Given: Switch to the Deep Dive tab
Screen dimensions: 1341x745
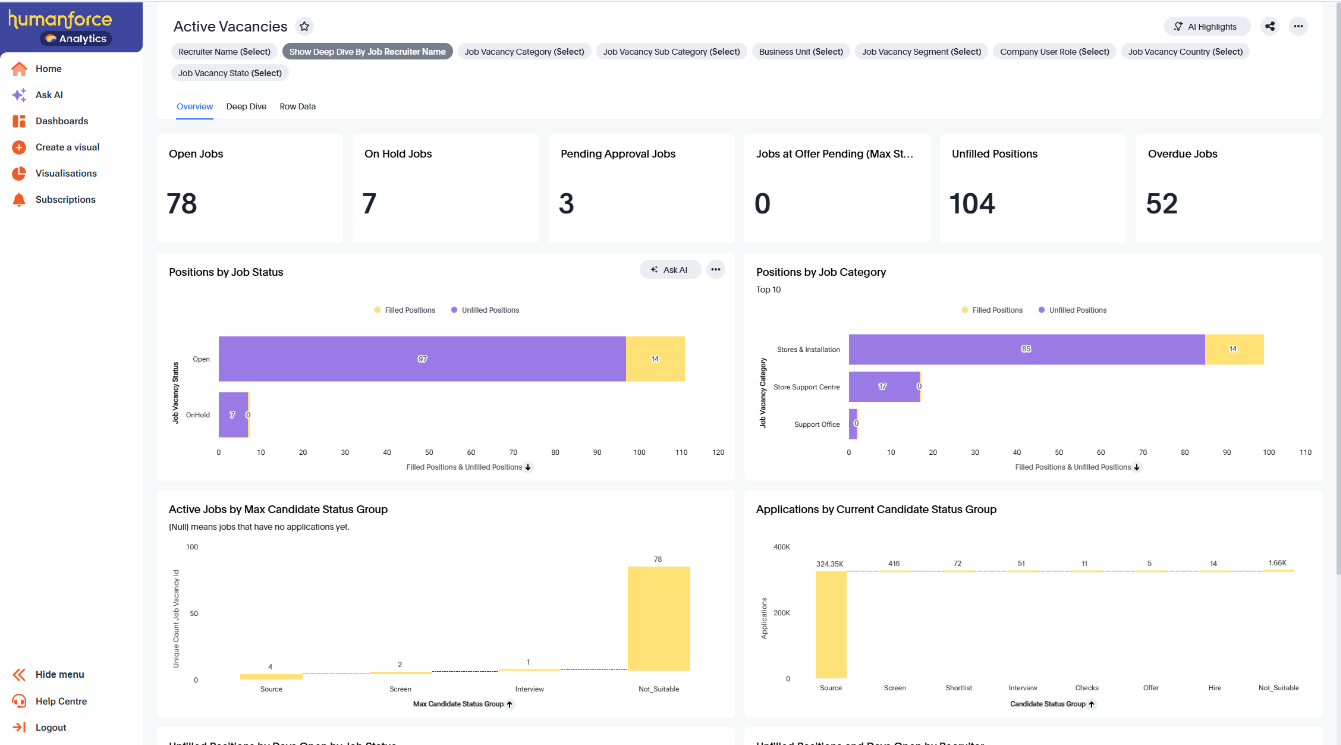Looking at the screenshot, I should (x=246, y=106).
